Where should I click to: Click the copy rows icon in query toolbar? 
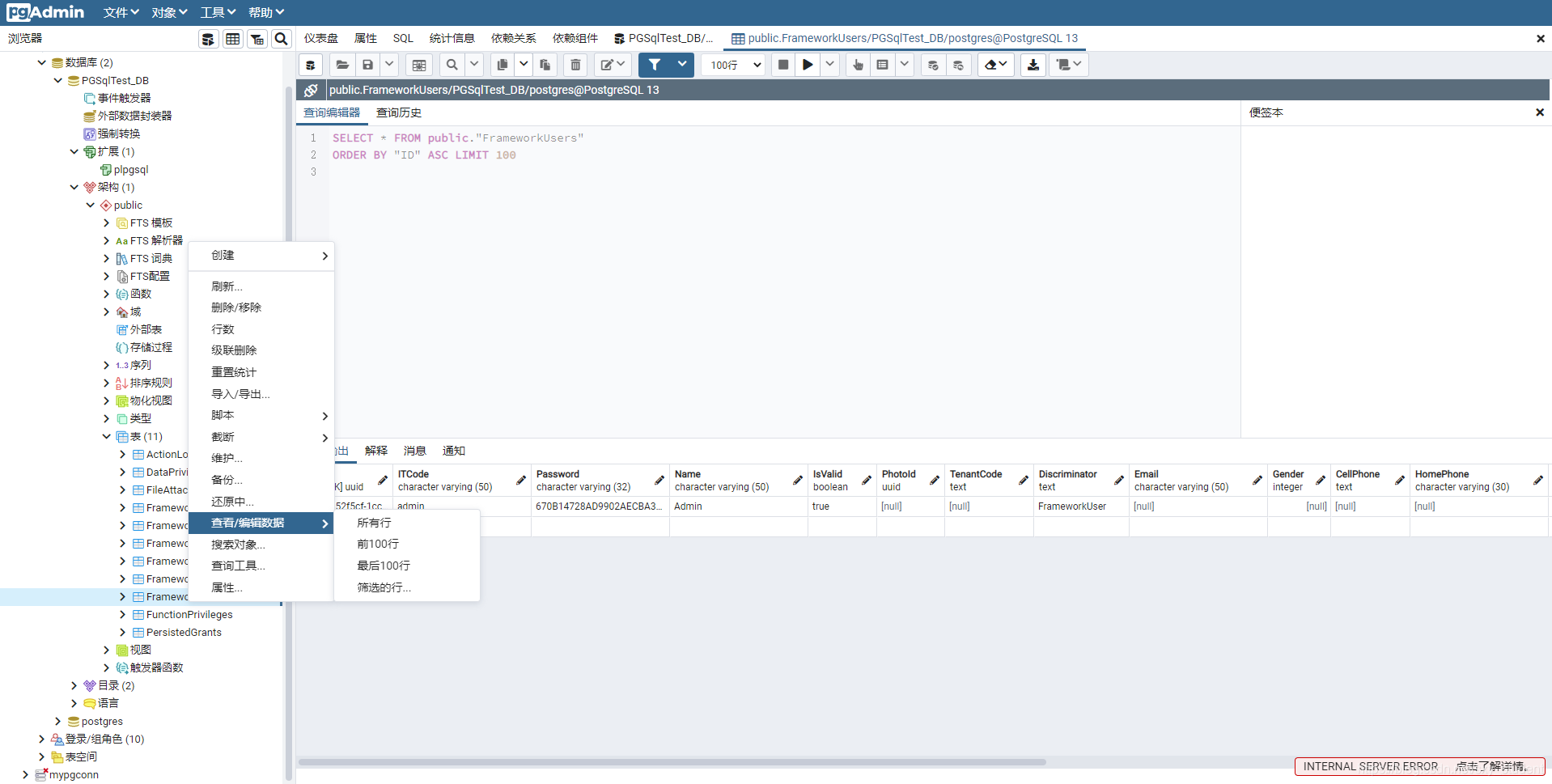pos(502,65)
